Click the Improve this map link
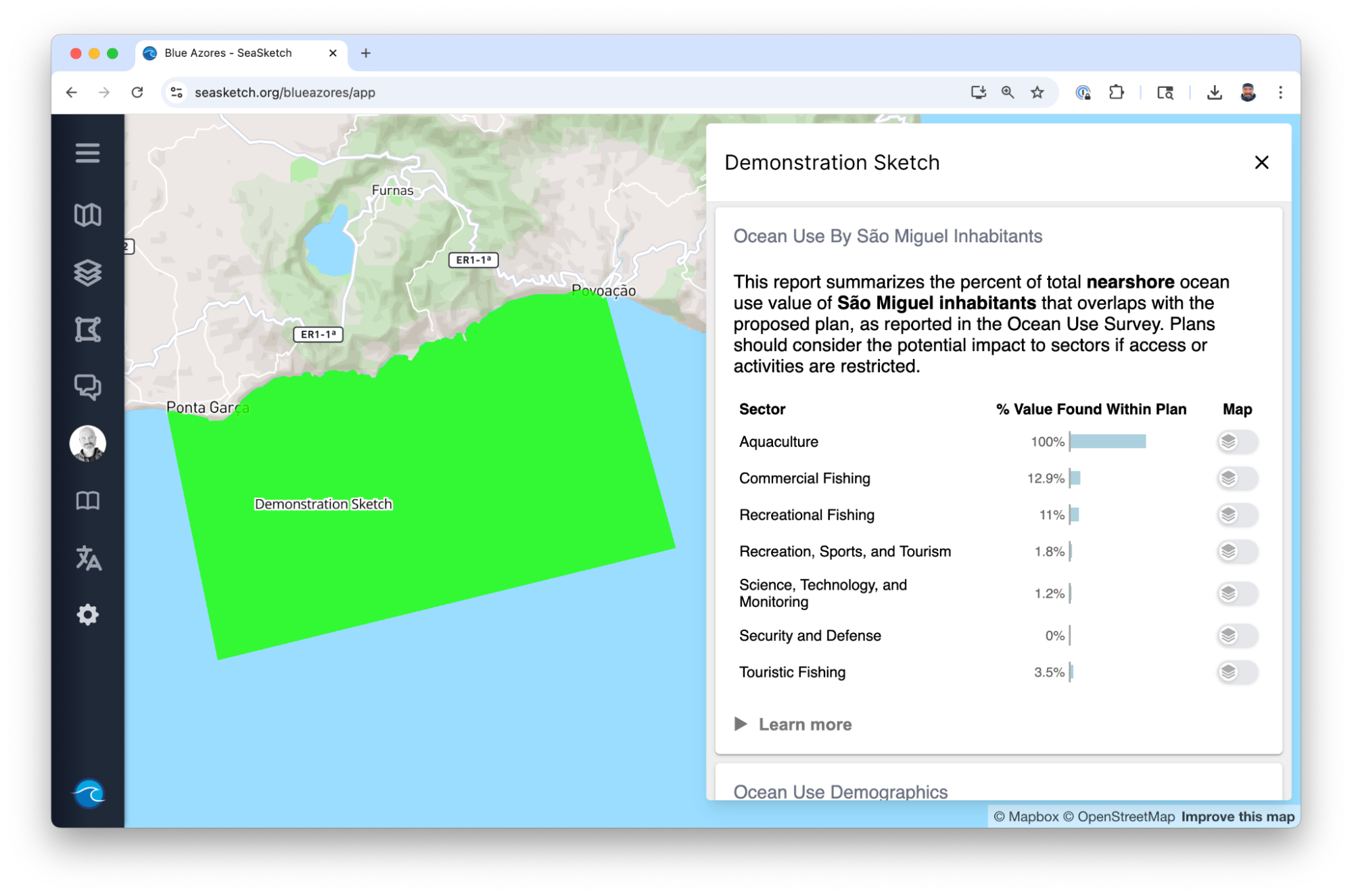Screen dimensions: 1352x896 [x=1237, y=816]
